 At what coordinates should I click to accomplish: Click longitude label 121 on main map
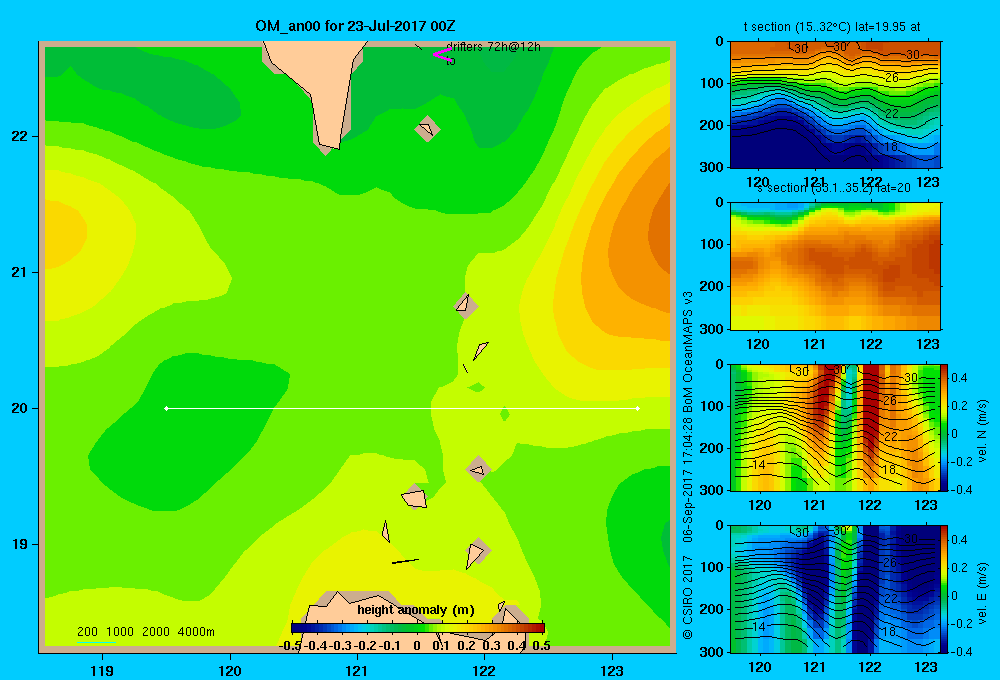pyautogui.click(x=357, y=670)
